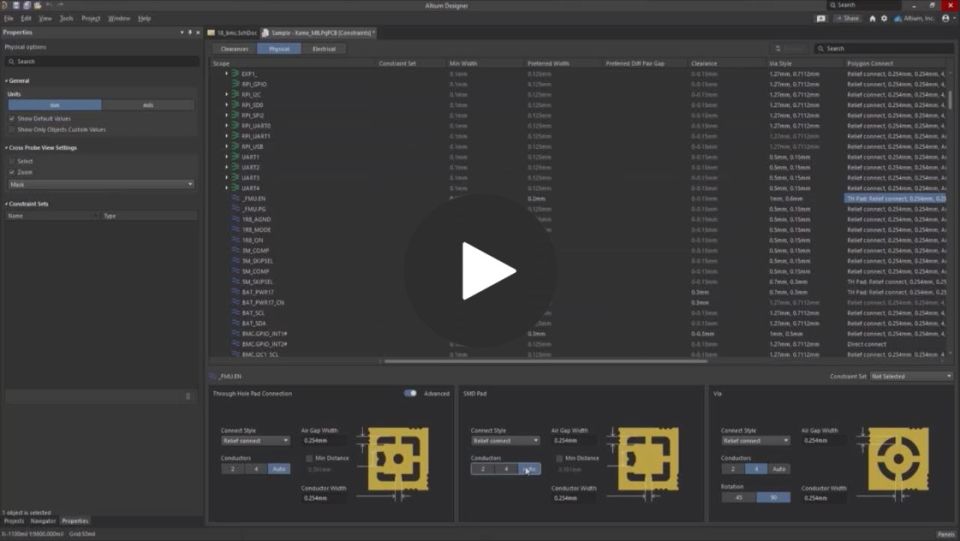Uncheck the Zoom cross probe option
960x541 pixels.
point(12,172)
